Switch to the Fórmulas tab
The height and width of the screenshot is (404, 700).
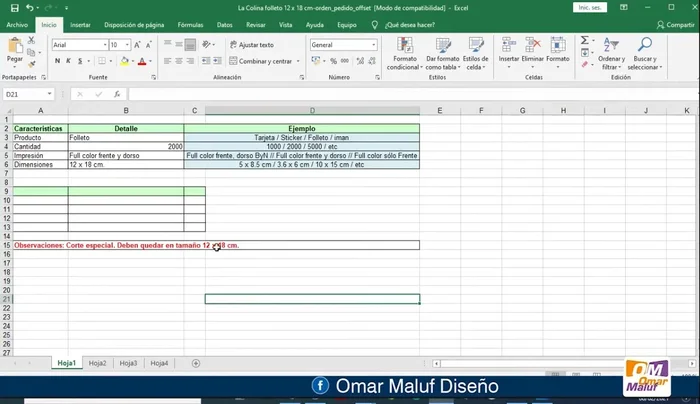point(190,25)
